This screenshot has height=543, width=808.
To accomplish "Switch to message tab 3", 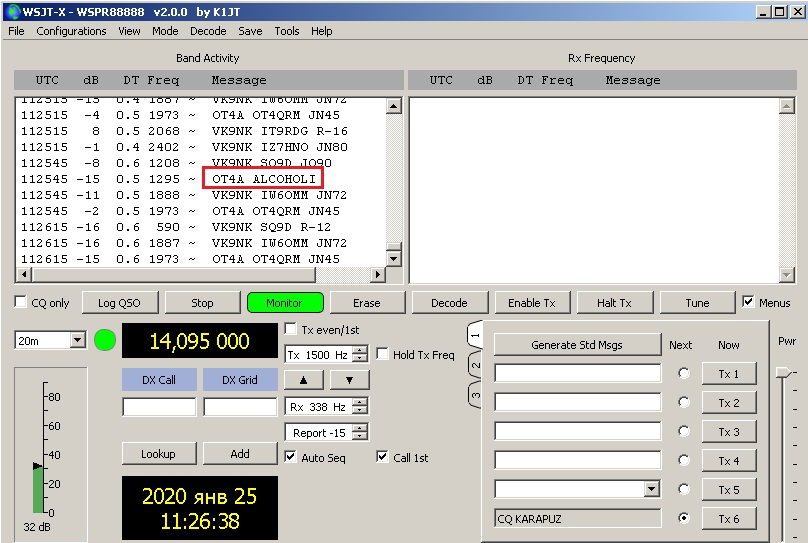I will click(x=475, y=396).
